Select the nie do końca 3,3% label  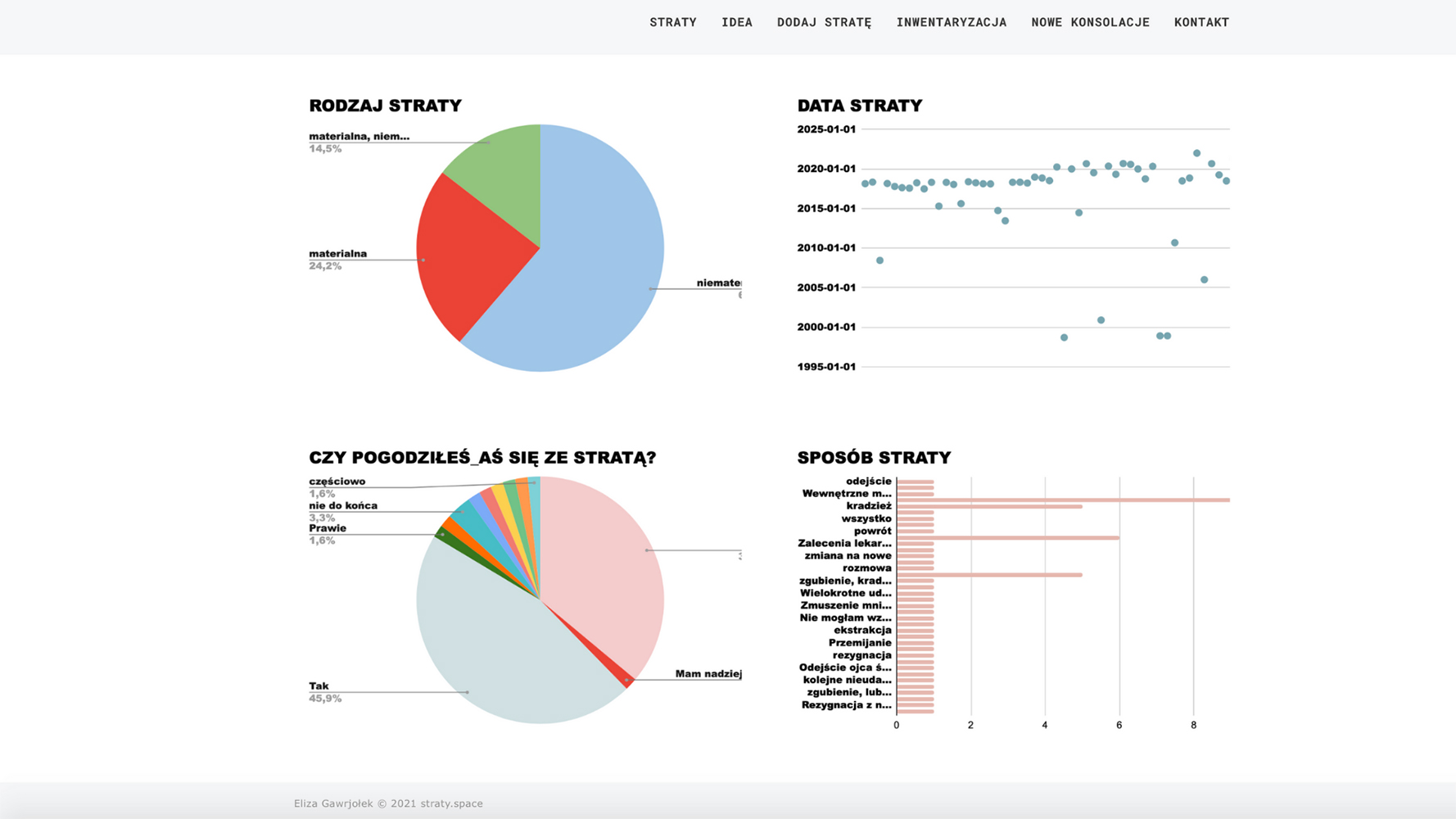[x=342, y=511]
